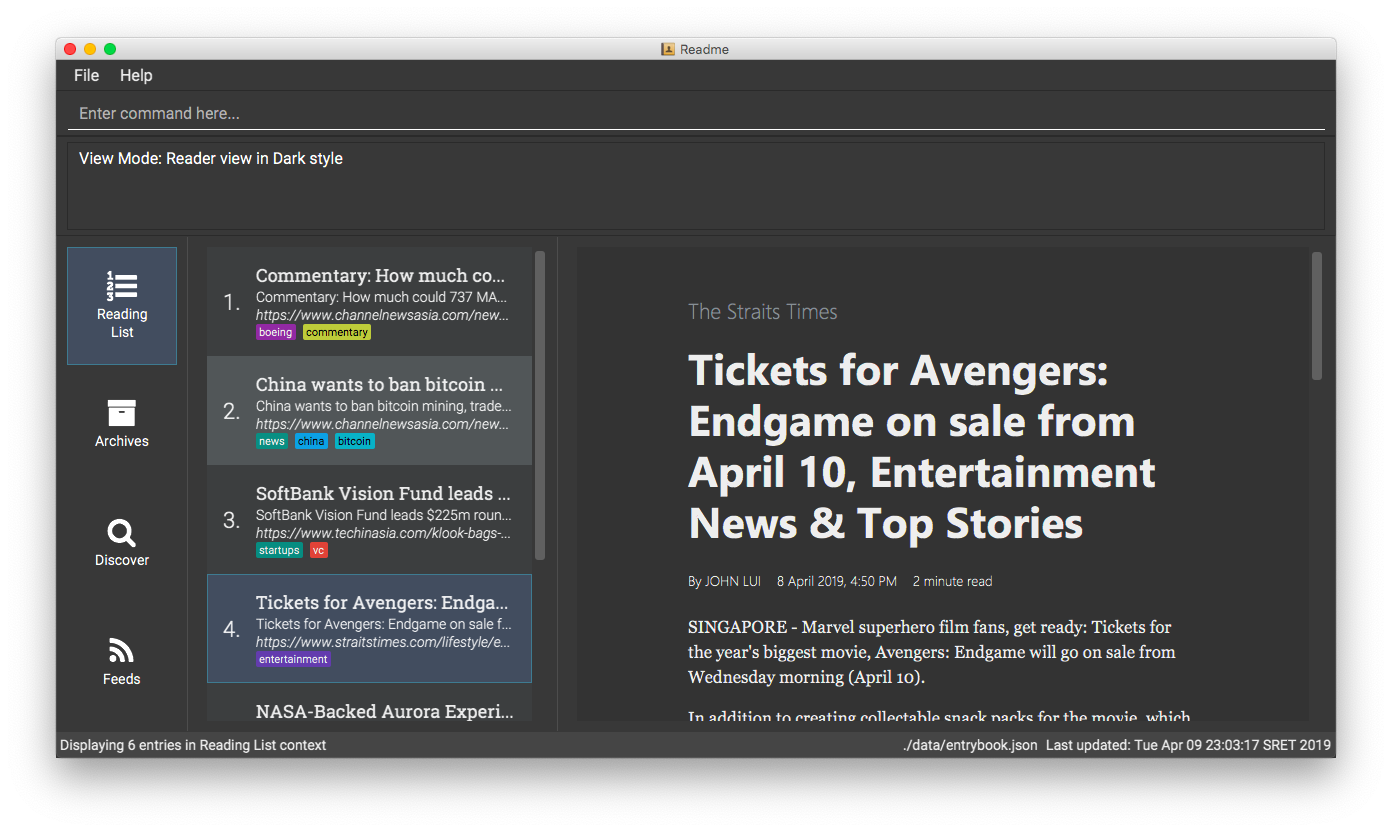Click 'The Straits Times' source label
1392x832 pixels.
763,312
